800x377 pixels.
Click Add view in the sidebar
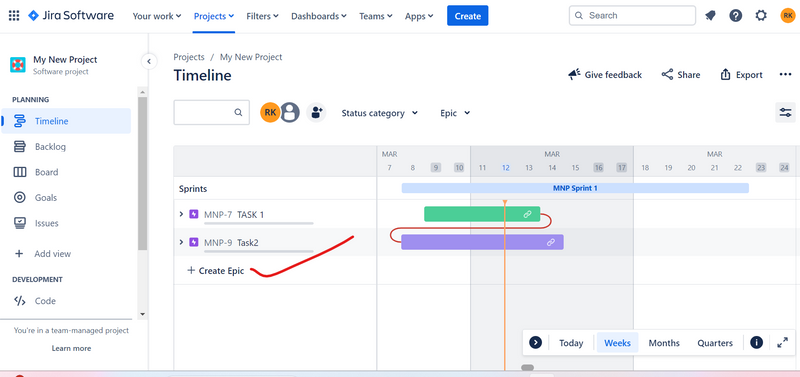tap(66, 254)
